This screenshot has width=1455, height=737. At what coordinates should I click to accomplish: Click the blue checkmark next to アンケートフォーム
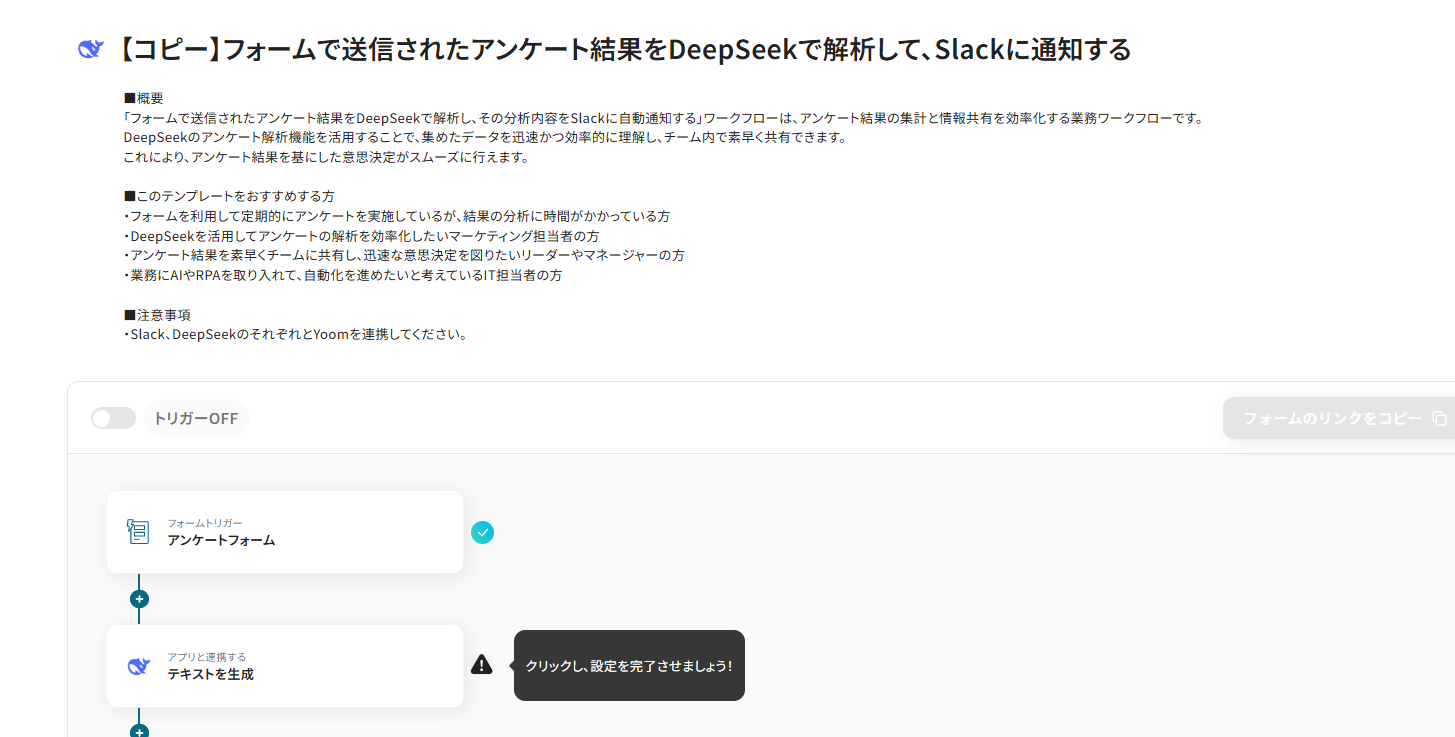(482, 532)
